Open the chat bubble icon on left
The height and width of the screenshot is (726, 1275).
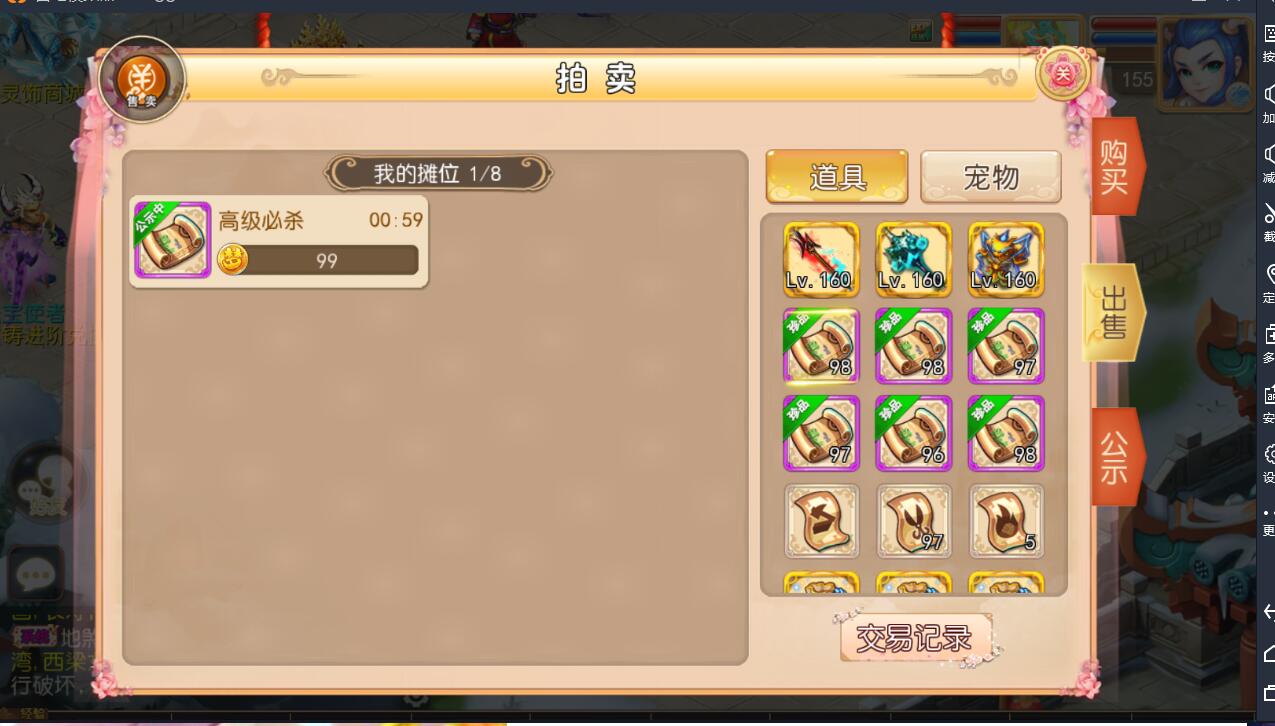click(x=37, y=574)
